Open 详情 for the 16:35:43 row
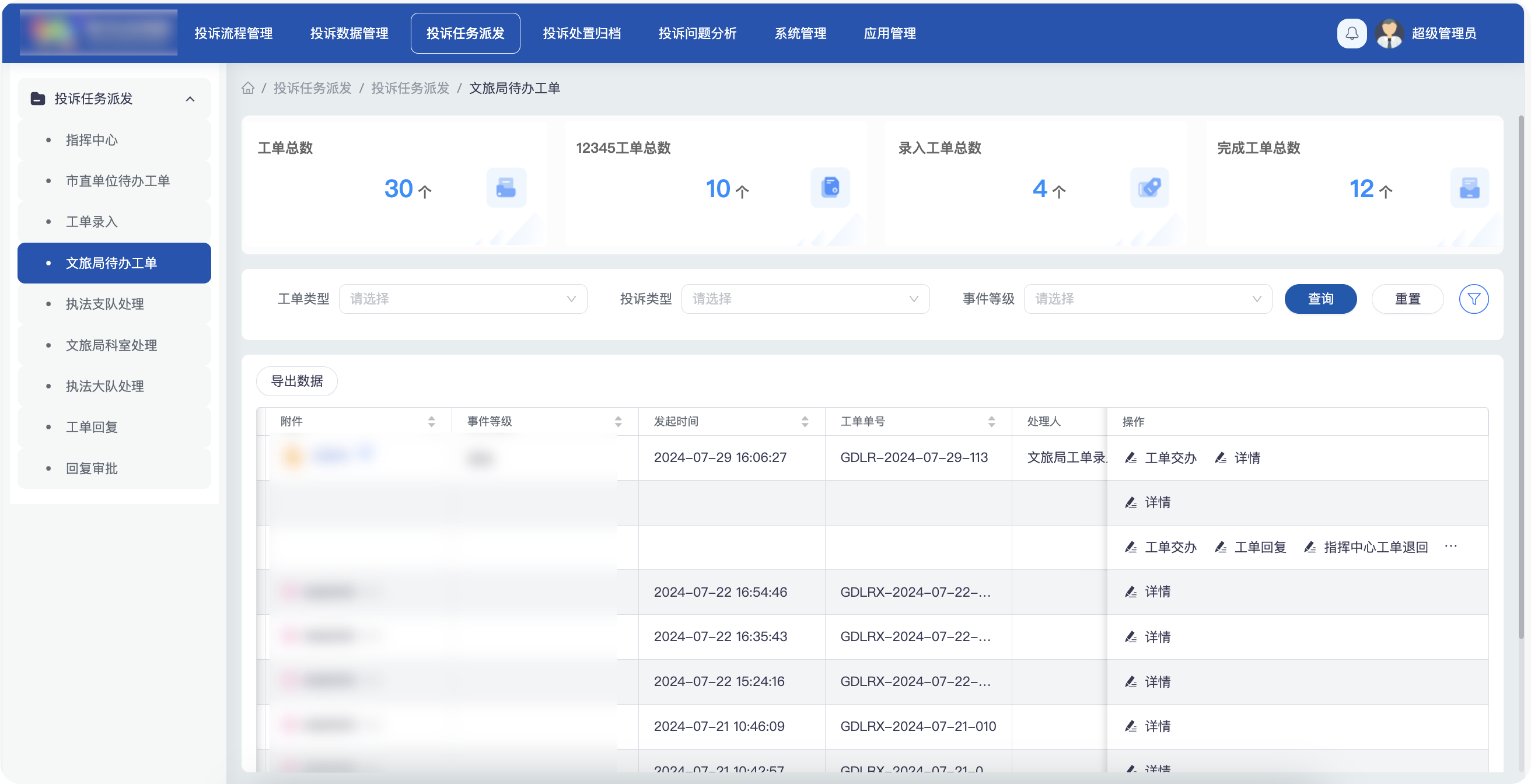The image size is (1531, 784). click(1148, 636)
